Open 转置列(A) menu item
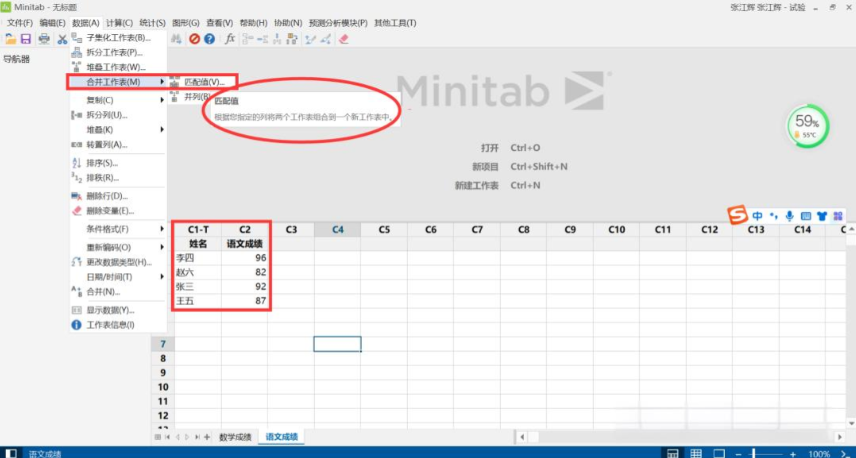Viewport: 856px width, 458px height. 118,145
